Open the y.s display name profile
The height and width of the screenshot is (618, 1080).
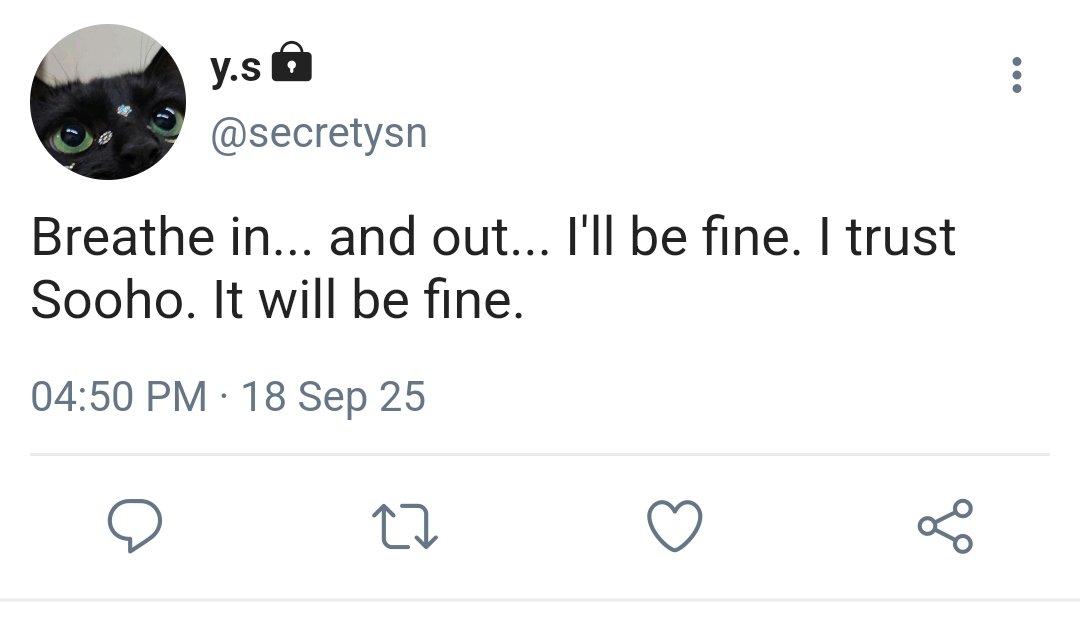click(236, 66)
